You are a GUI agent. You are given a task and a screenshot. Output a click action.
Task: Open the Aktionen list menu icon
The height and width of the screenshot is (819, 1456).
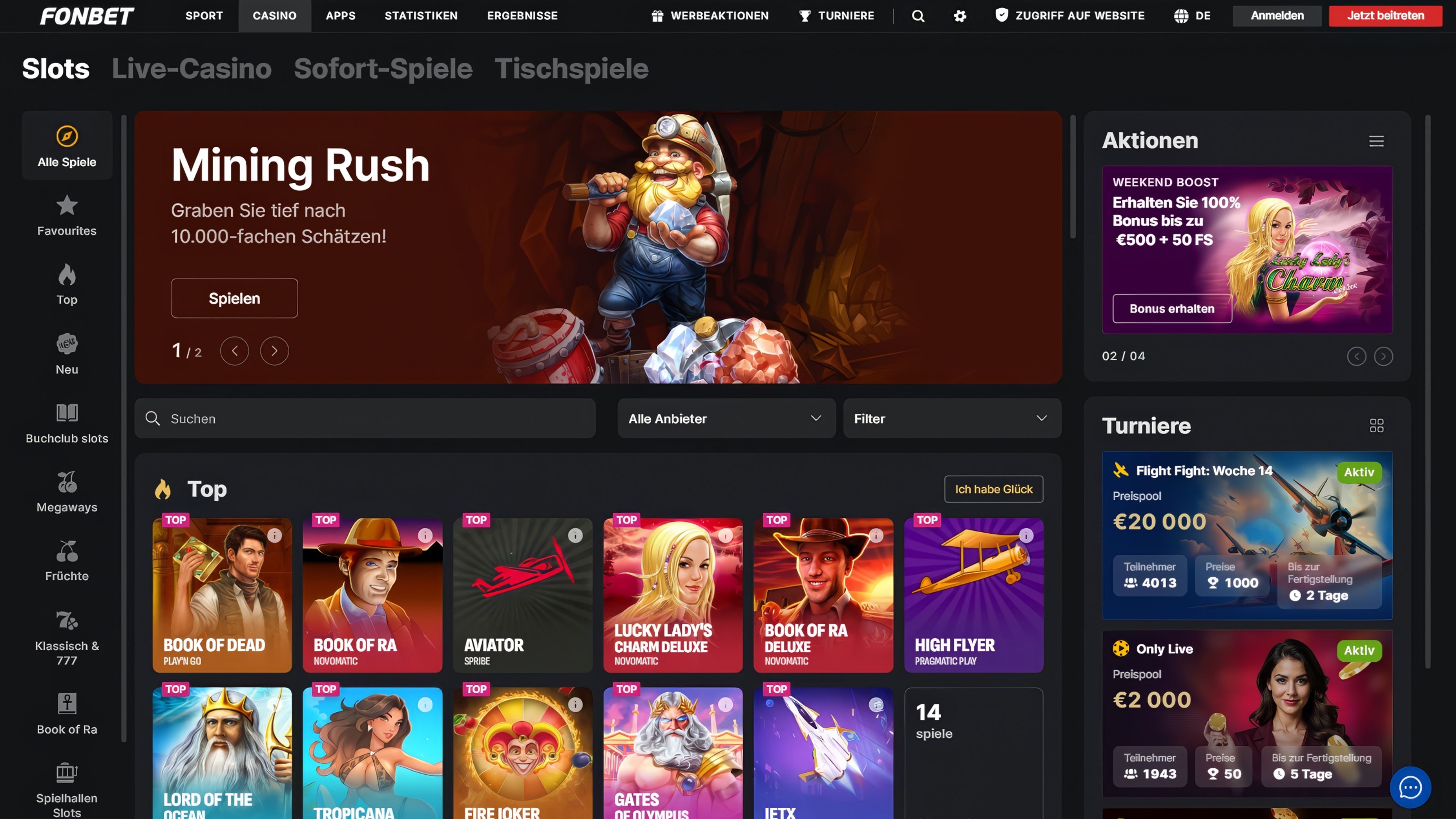tap(1376, 141)
